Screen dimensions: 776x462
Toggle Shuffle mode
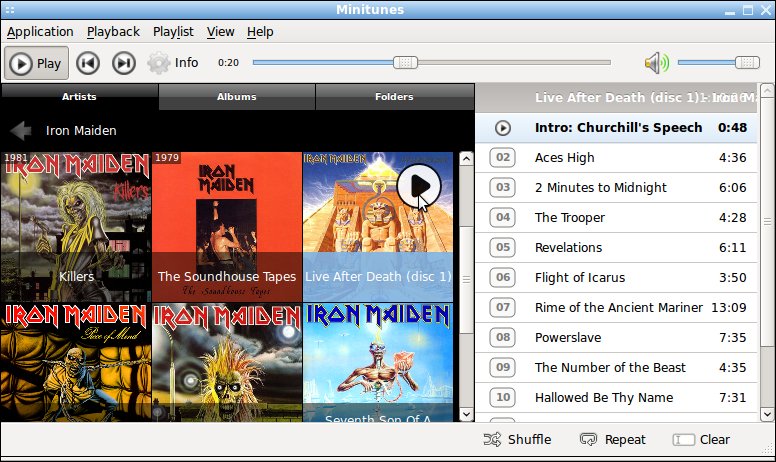(517, 439)
